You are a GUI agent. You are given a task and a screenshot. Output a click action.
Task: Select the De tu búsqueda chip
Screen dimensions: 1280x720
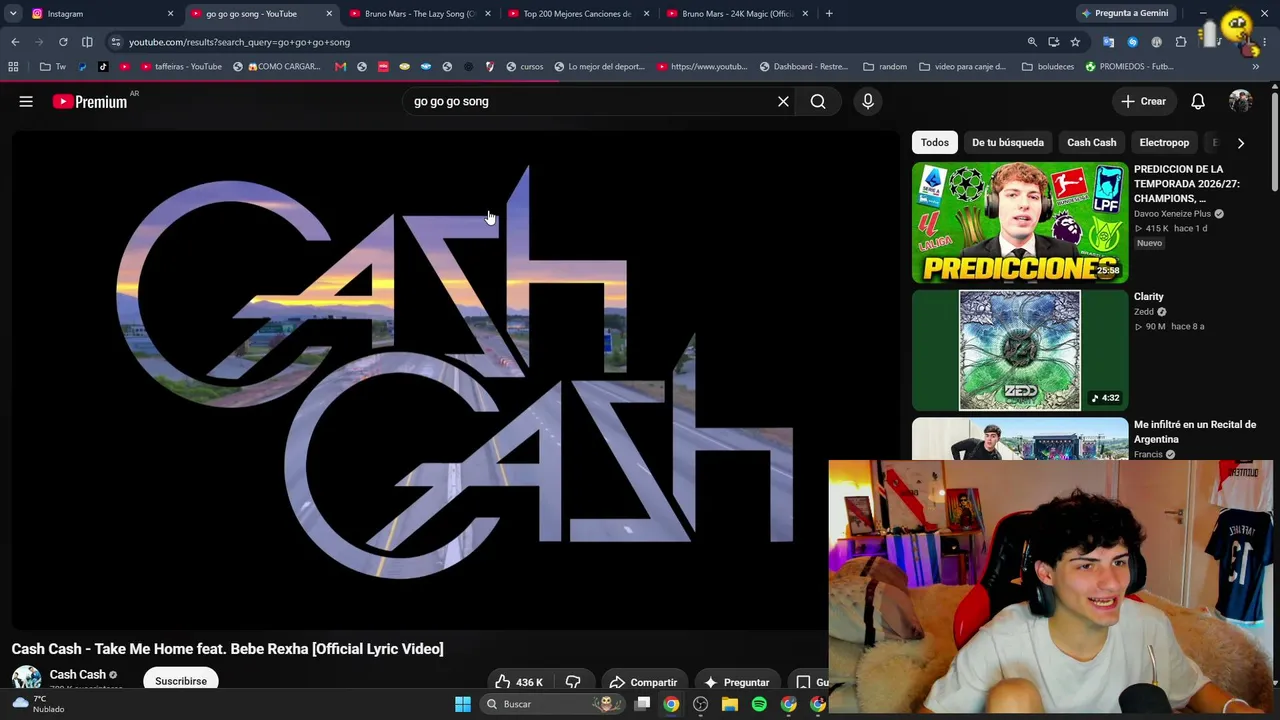tap(1008, 143)
